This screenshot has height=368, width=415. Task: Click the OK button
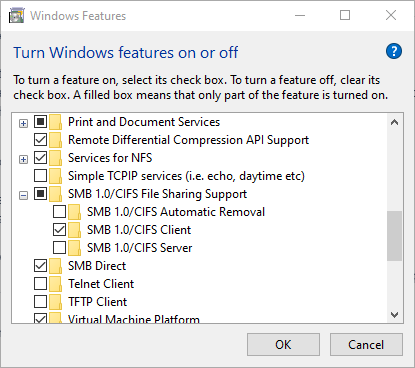(283, 344)
